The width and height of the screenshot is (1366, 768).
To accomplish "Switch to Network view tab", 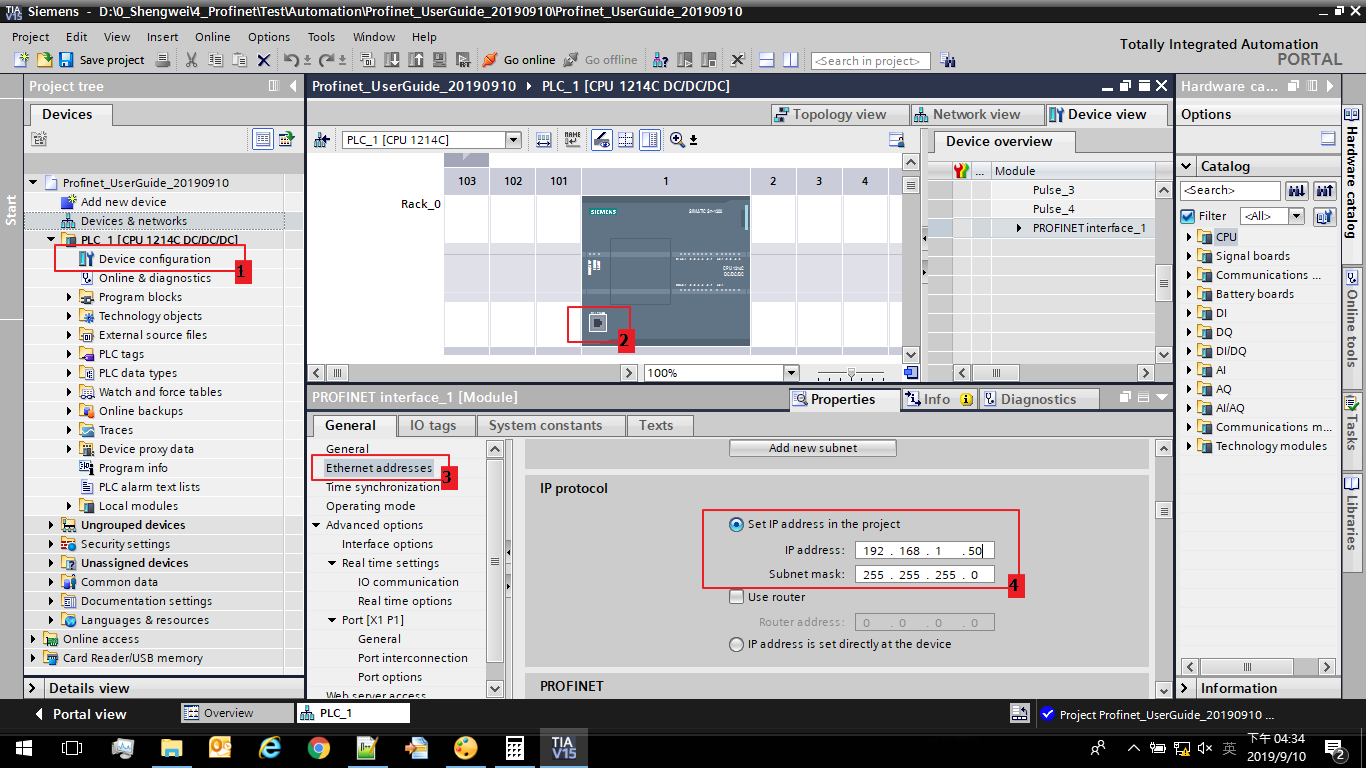I will click(x=976, y=114).
